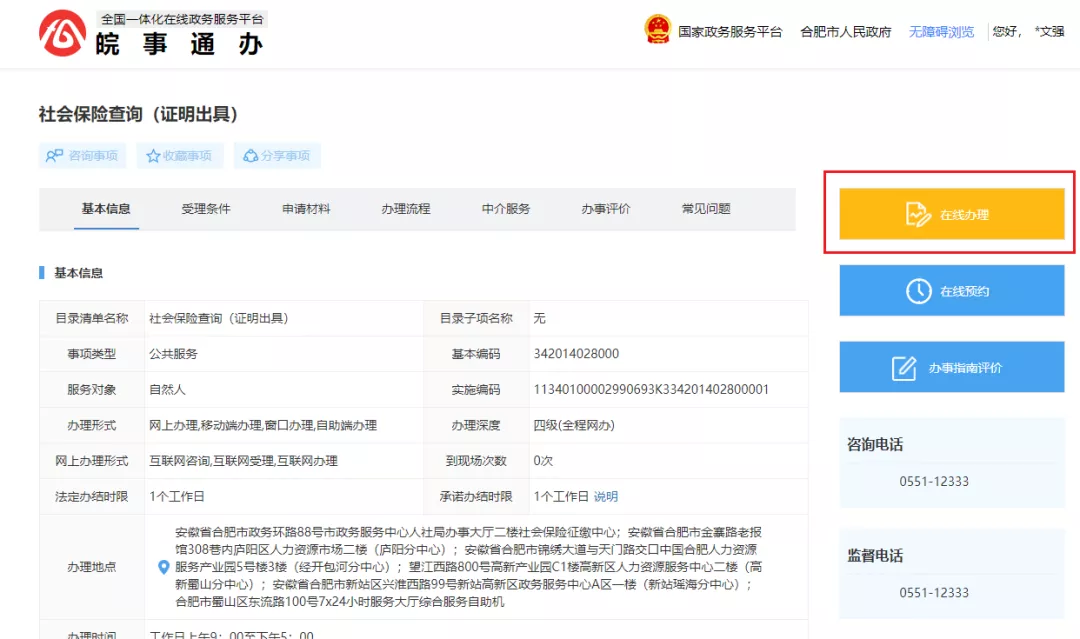Click the 在线办理 online processing button
The image size is (1080, 639).
951,214
